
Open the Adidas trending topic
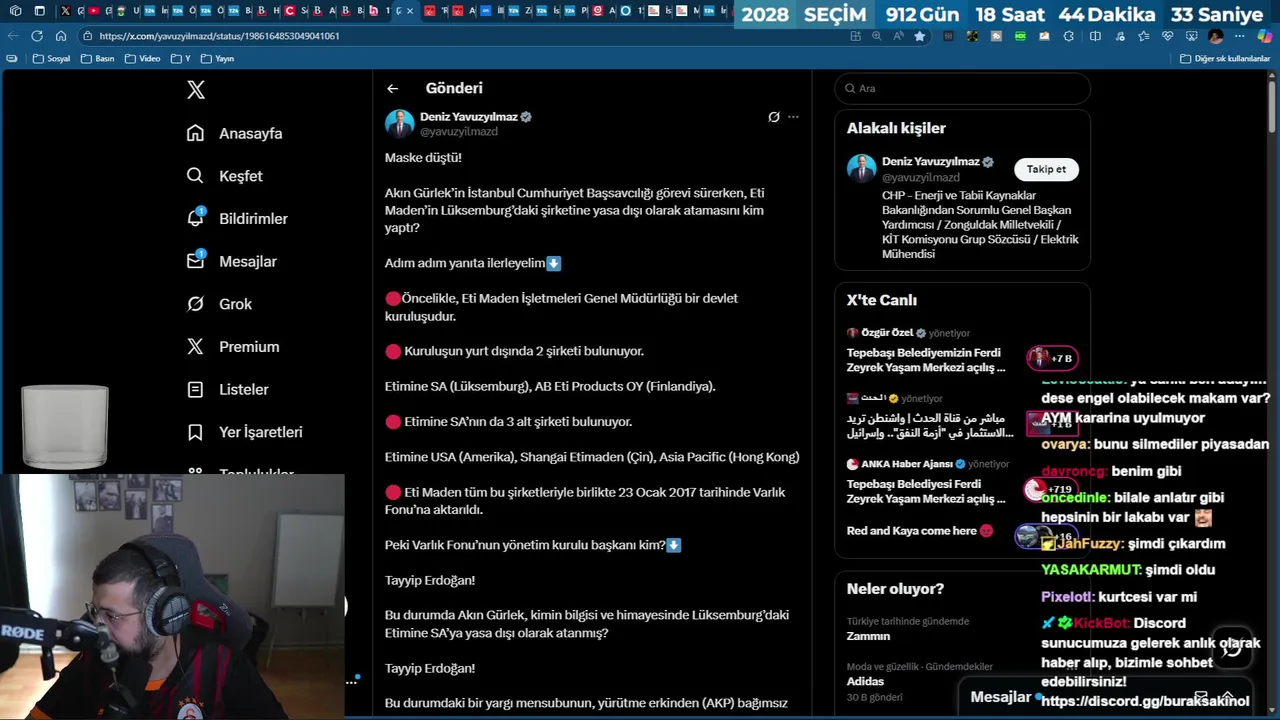point(960,682)
